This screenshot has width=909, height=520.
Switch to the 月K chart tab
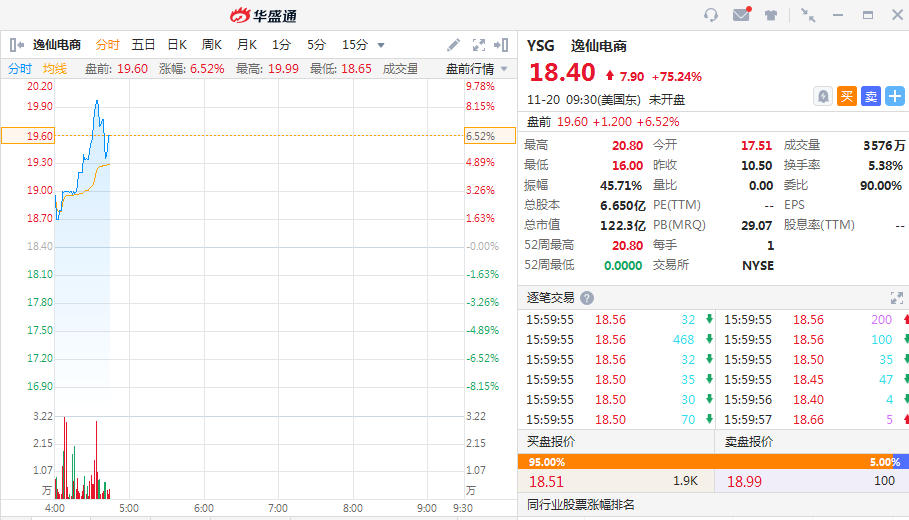coord(247,45)
